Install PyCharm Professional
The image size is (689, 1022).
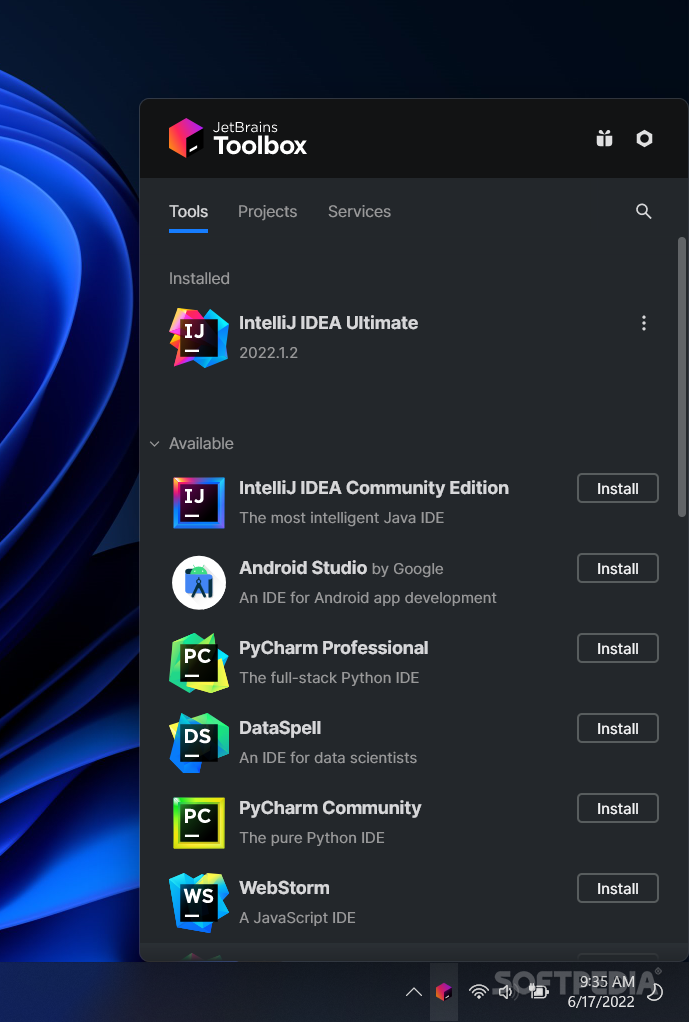618,649
